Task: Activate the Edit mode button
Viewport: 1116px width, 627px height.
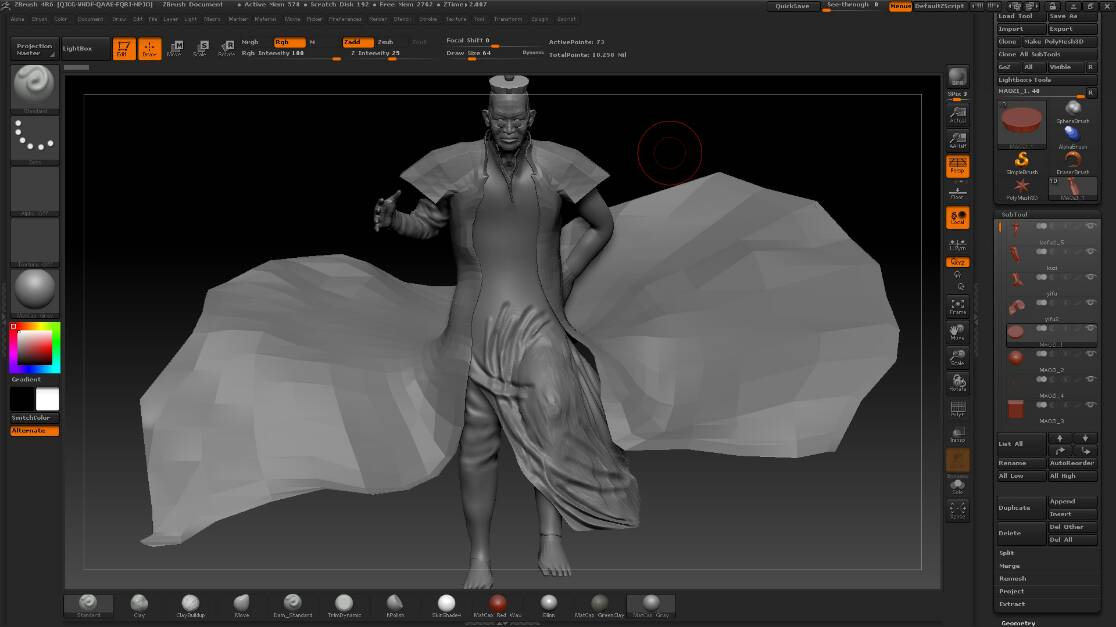Action: 123,49
